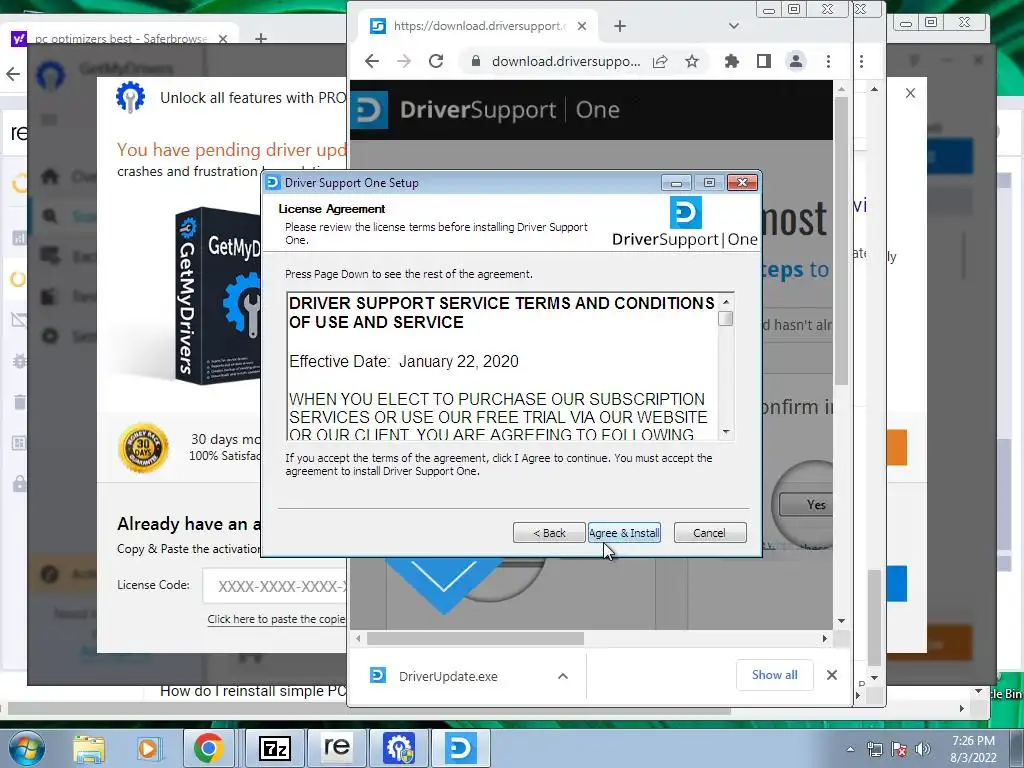Expand the Chrome tab search chevron
Screen dimensions: 1024x768
click(x=733, y=26)
